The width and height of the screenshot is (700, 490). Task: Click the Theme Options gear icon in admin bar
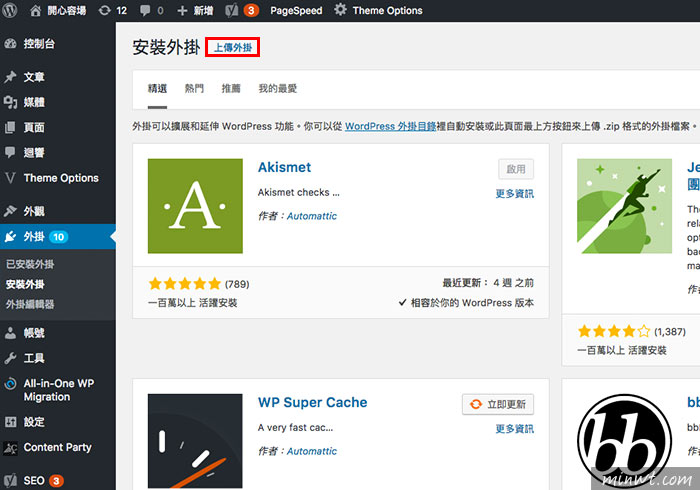coord(340,9)
